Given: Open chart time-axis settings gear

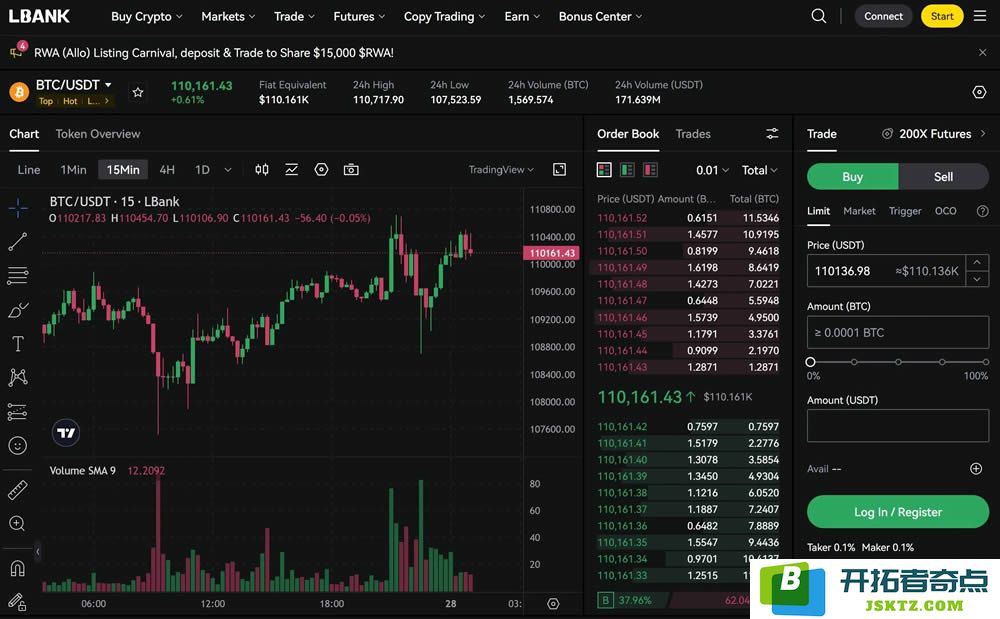Looking at the screenshot, I should pyautogui.click(x=553, y=604).
